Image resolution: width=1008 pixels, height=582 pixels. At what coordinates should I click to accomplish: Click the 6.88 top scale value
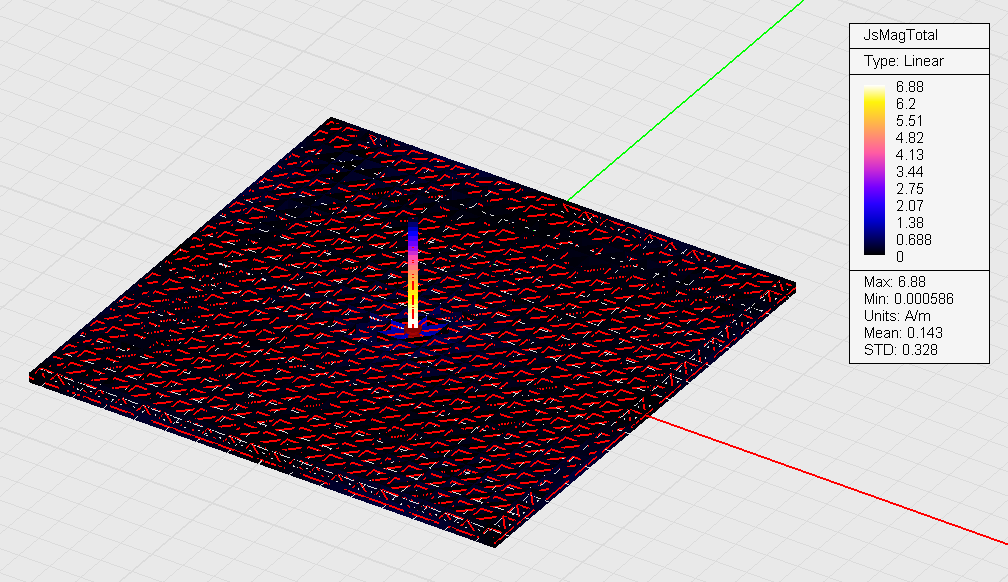[x=910, y=87]
